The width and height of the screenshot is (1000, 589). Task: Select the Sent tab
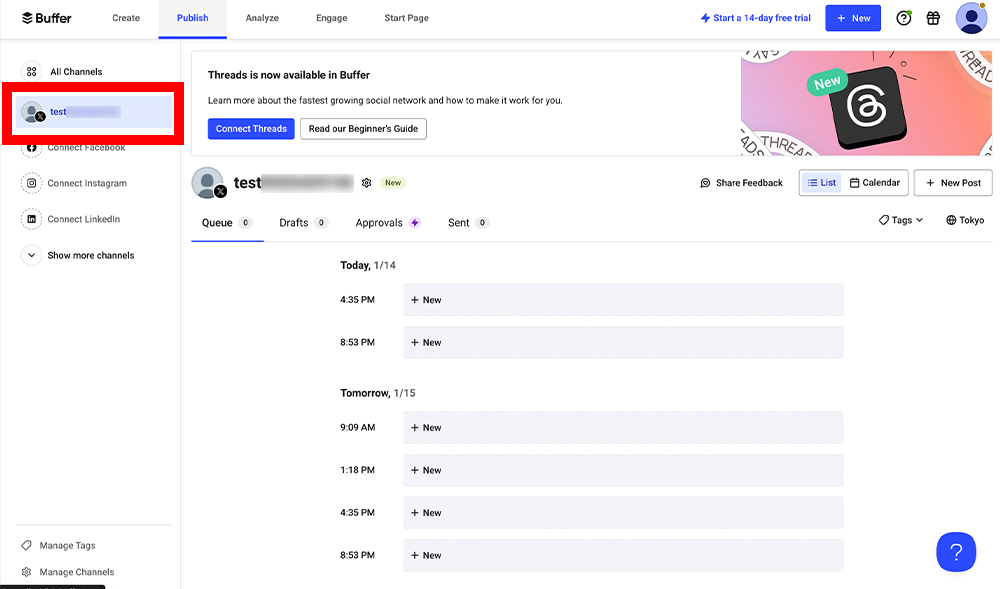tap(468, 222)
